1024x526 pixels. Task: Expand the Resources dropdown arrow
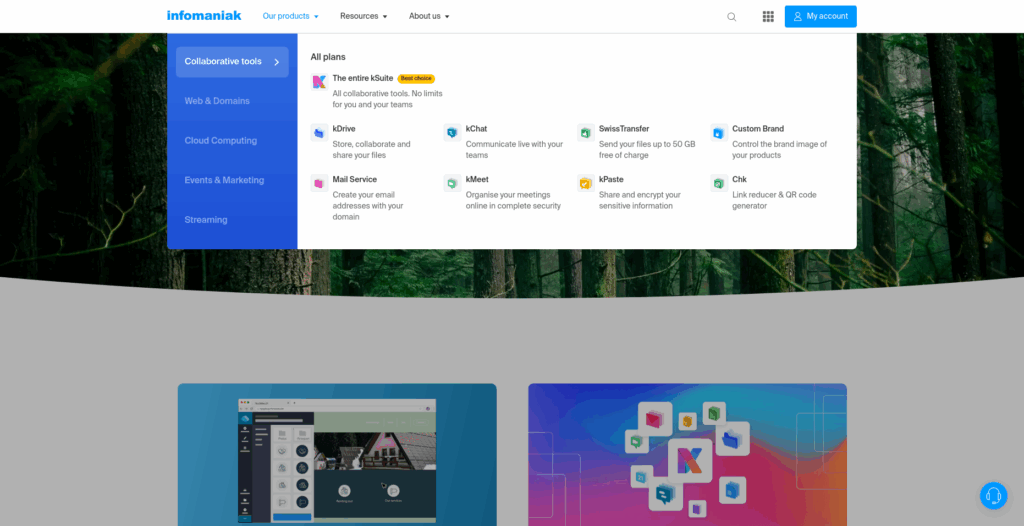(385, 17)
